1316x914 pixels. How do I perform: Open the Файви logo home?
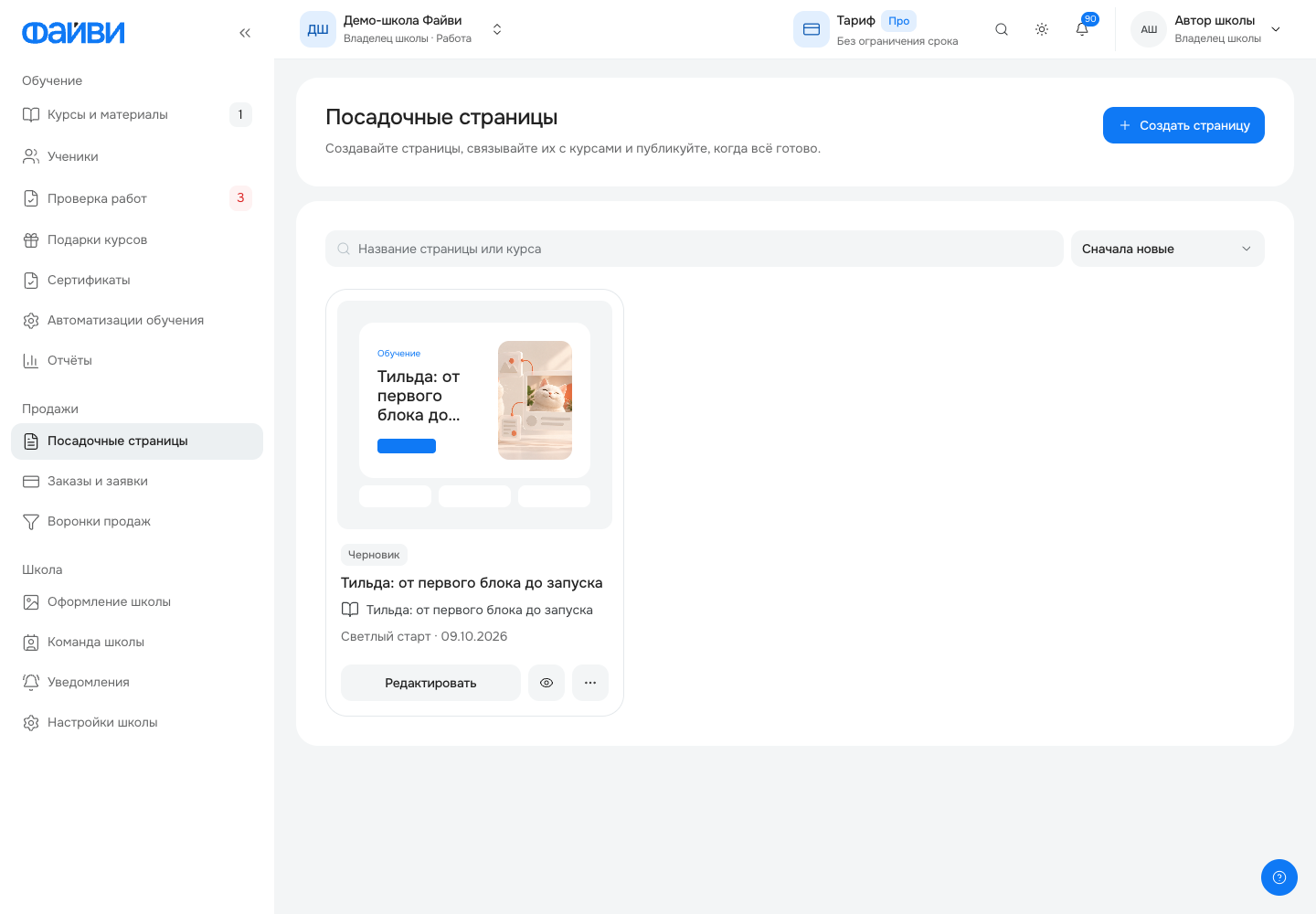tap(73, 33)
